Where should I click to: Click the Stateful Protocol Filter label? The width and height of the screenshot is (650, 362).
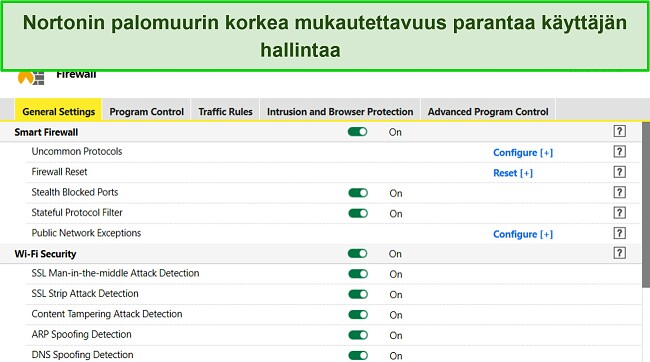pos(77,212)
